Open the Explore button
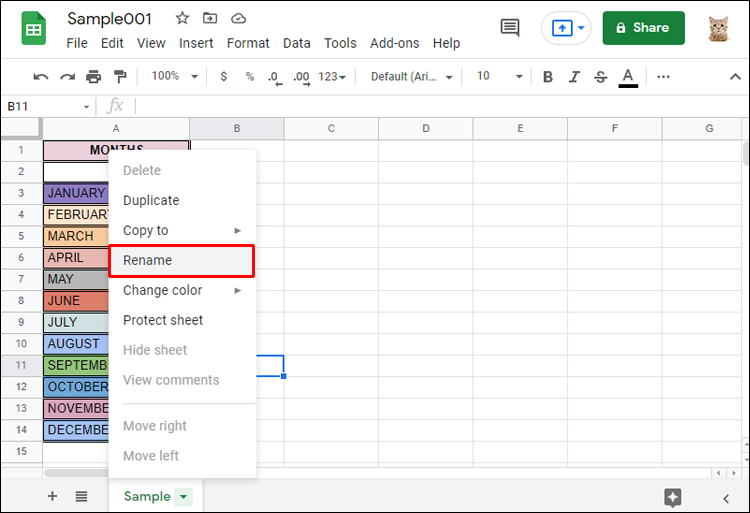This screenshot has width=750, height=513. tap(673, 498)
